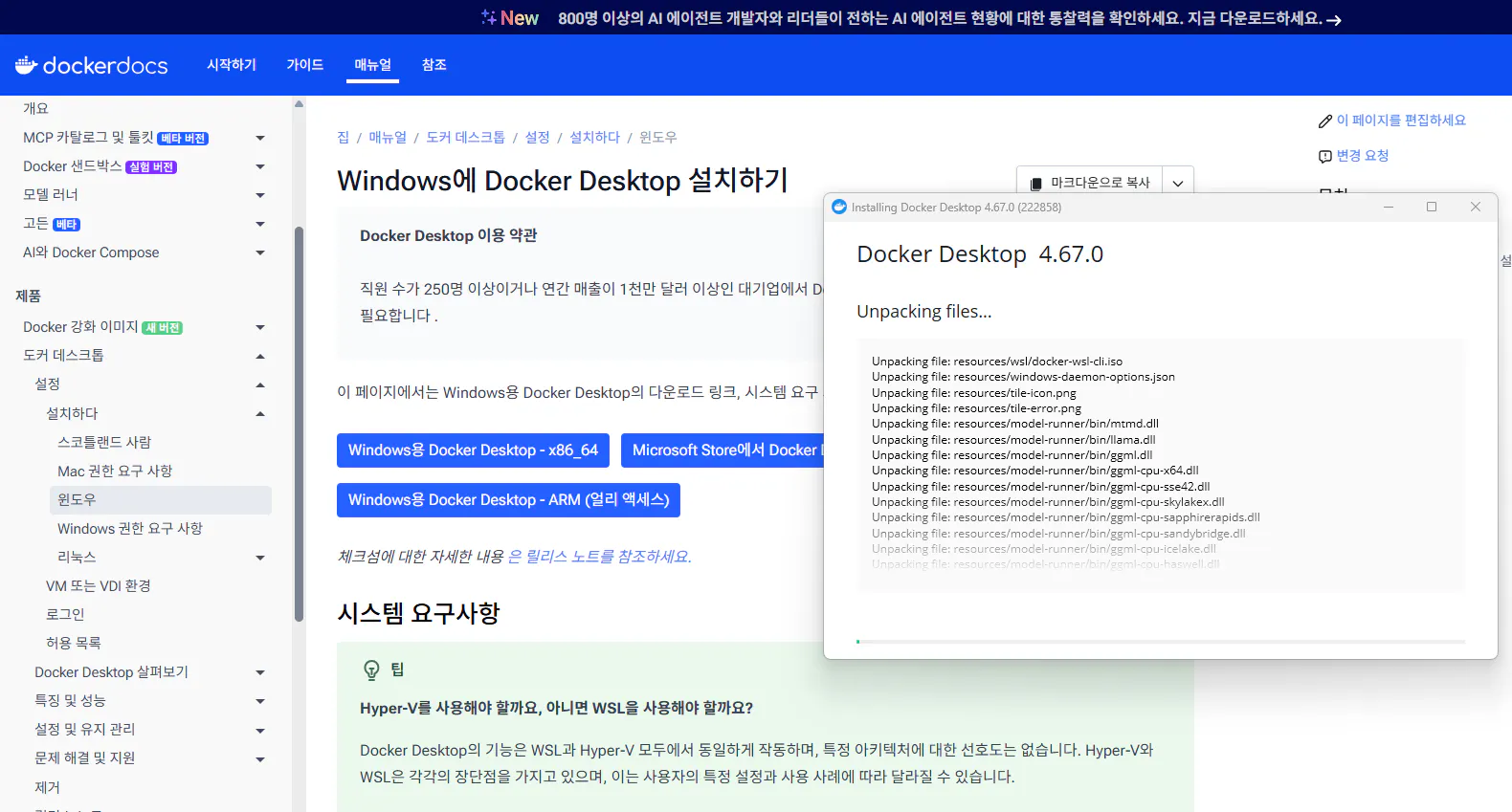Click the copy icon in 마크다운으로 복사

tap(1036, 184)
